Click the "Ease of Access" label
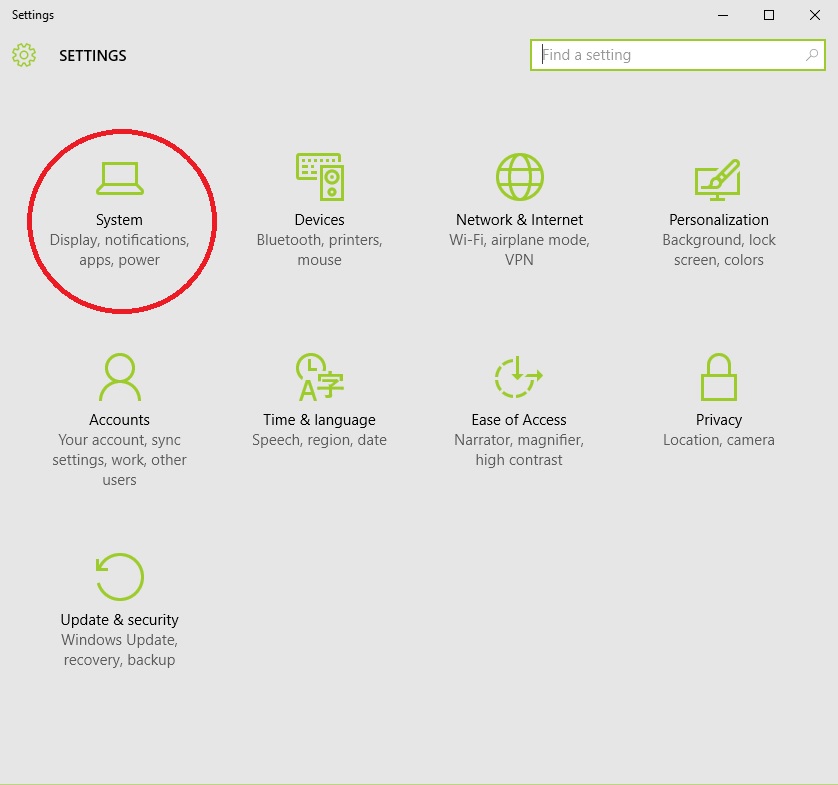This screenshot has height=785, width=838. point(519,419)
